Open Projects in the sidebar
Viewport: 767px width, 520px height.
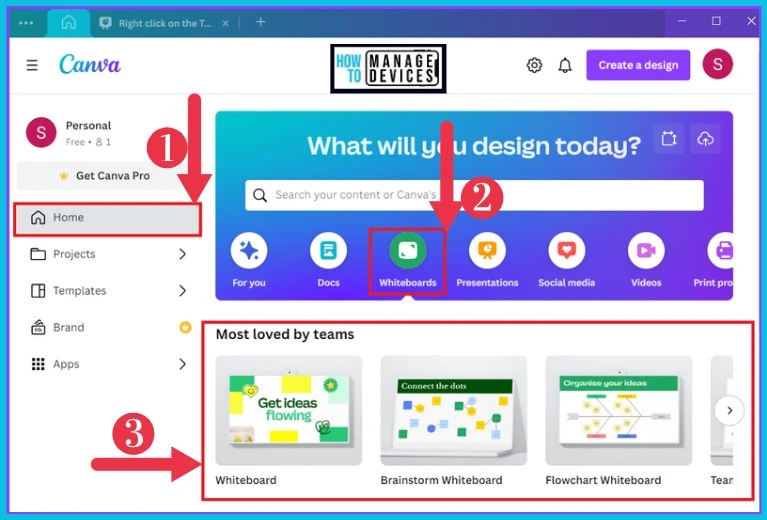(74, 254)
